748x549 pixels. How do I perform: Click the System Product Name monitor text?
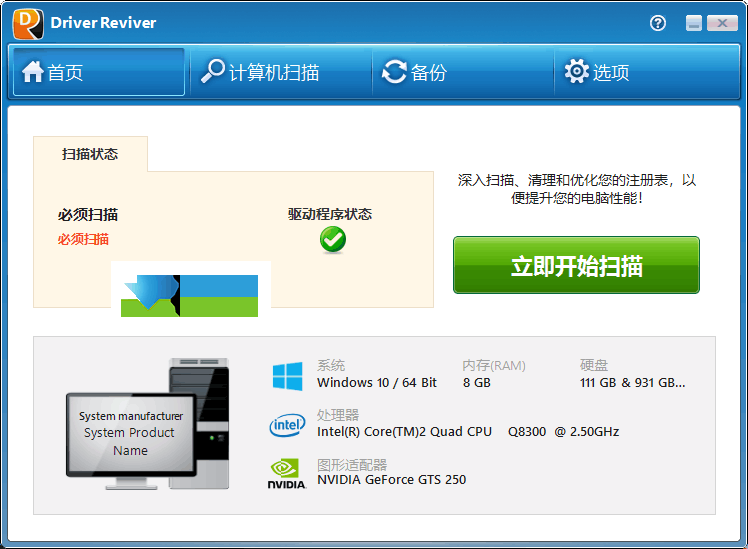[130, 441]
